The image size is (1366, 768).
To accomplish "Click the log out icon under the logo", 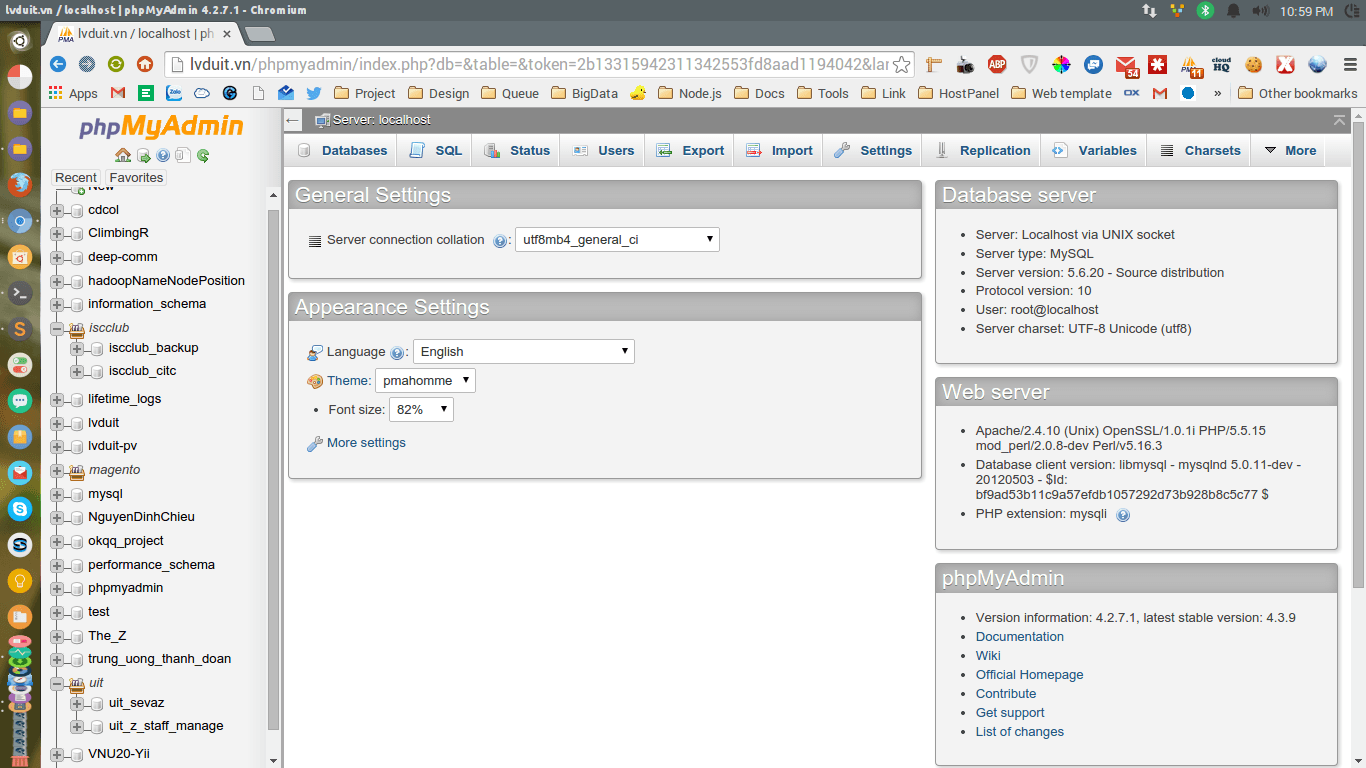I will pyautogui.click(x=143, y=155).
